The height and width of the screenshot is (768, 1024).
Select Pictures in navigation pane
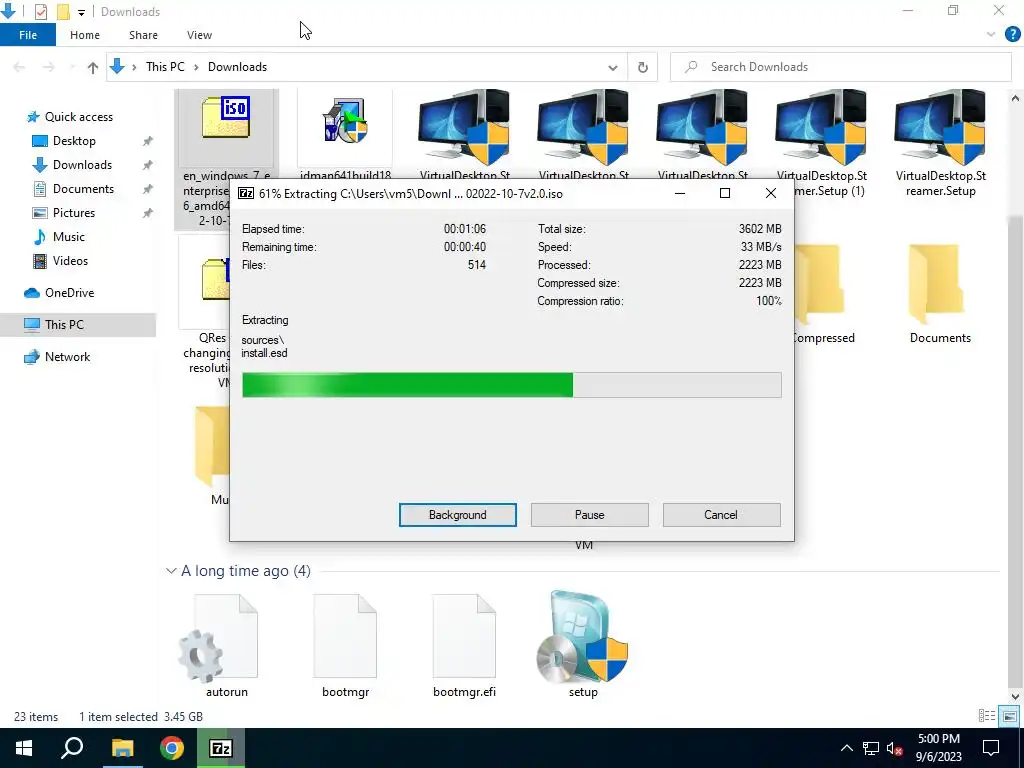[73, 213]
